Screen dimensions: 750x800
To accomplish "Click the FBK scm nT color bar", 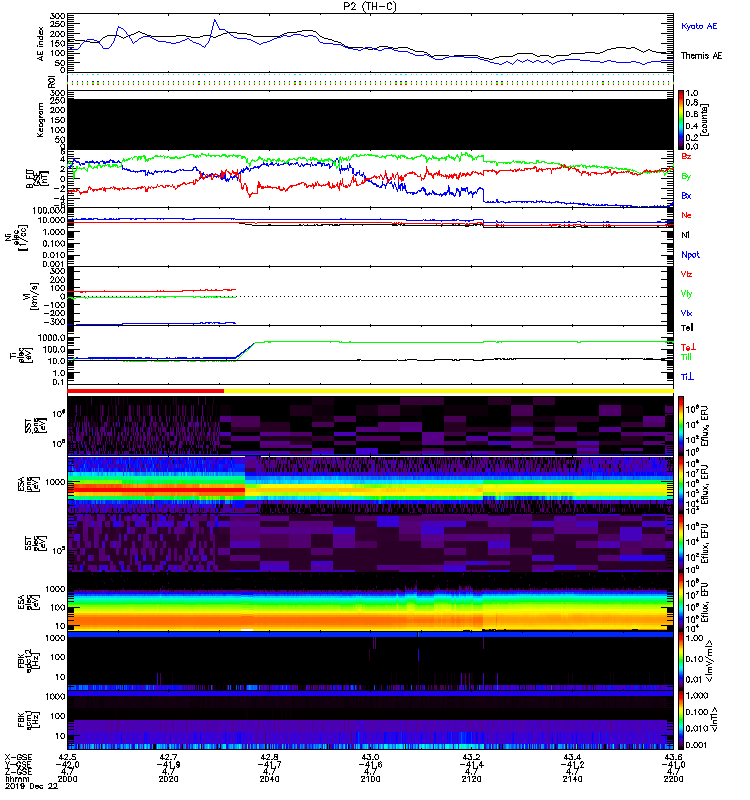I will coord(681,720).
